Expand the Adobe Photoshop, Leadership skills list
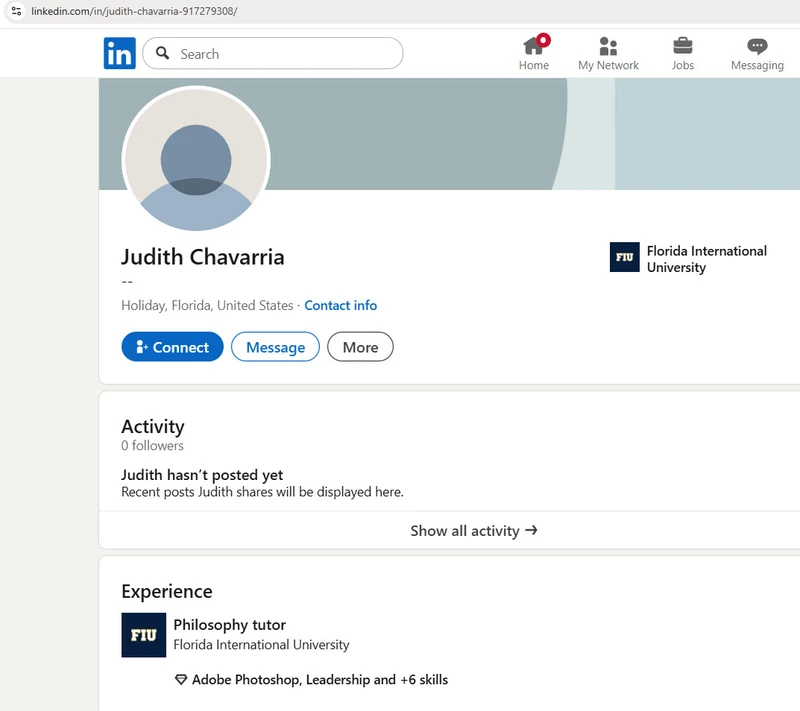The height and width of the screenshot is (711, 800). (319, 680)
